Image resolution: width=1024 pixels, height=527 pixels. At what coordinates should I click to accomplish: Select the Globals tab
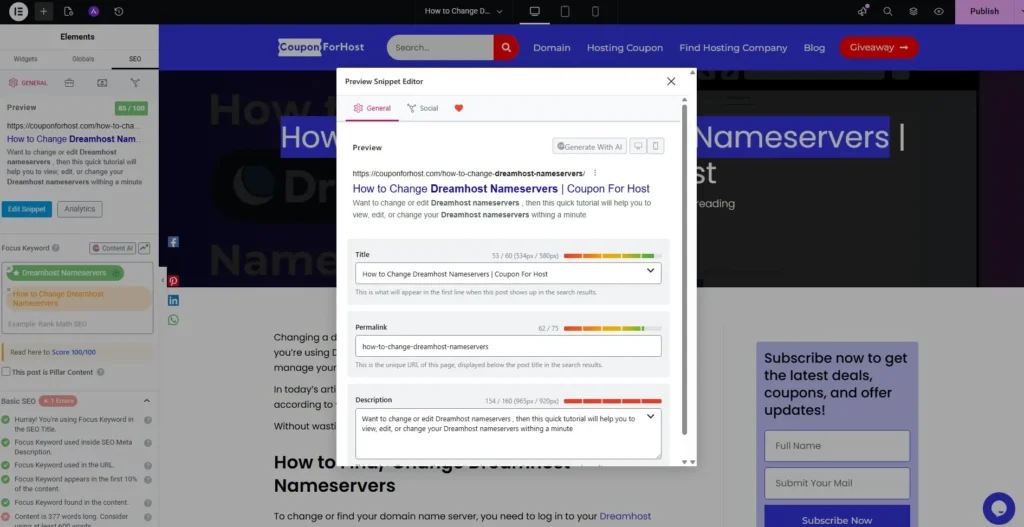pyautogui.click(x=83, y=59)
